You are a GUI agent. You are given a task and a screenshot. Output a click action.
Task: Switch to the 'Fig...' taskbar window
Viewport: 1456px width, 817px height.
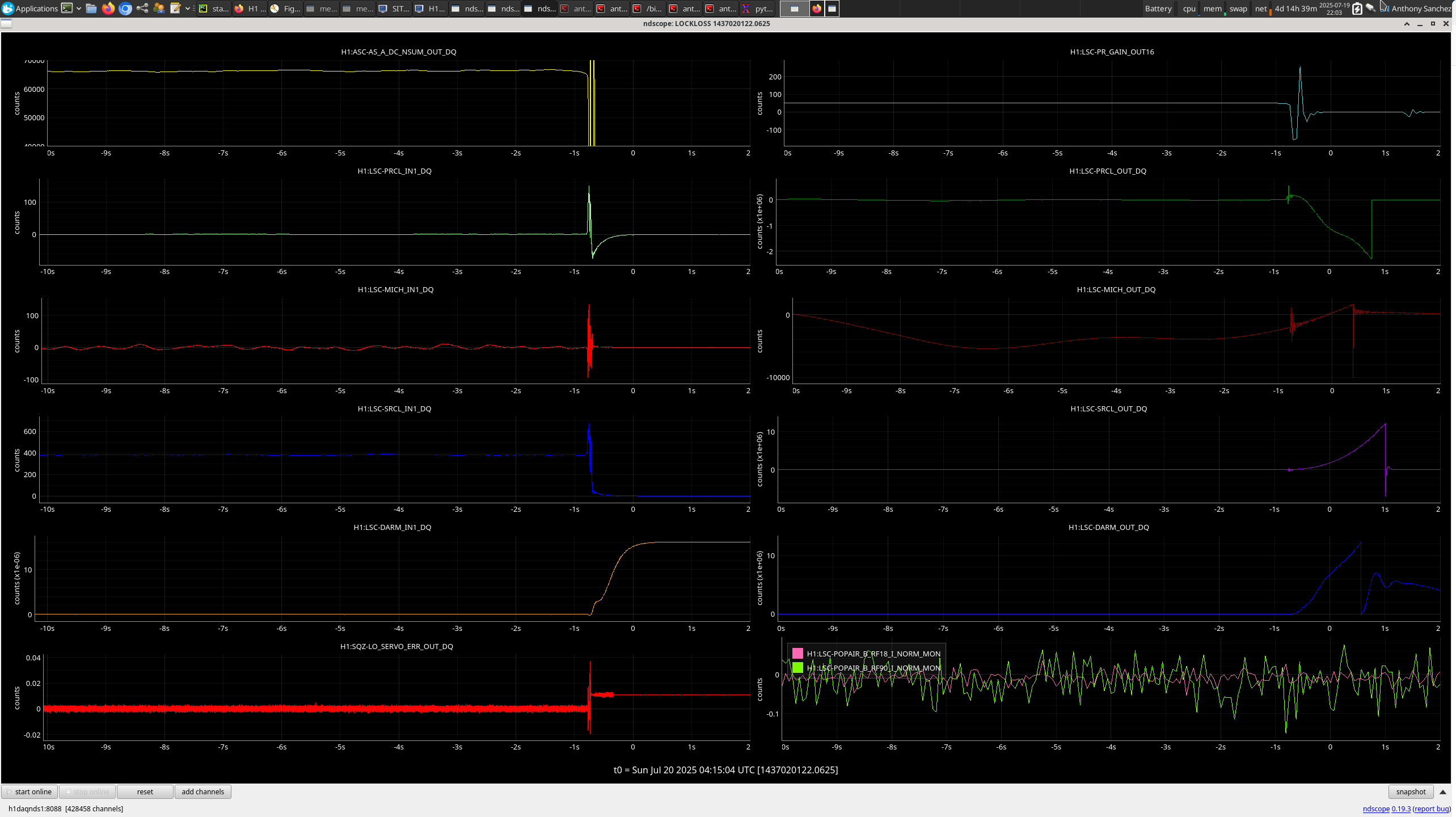[286, 9]
